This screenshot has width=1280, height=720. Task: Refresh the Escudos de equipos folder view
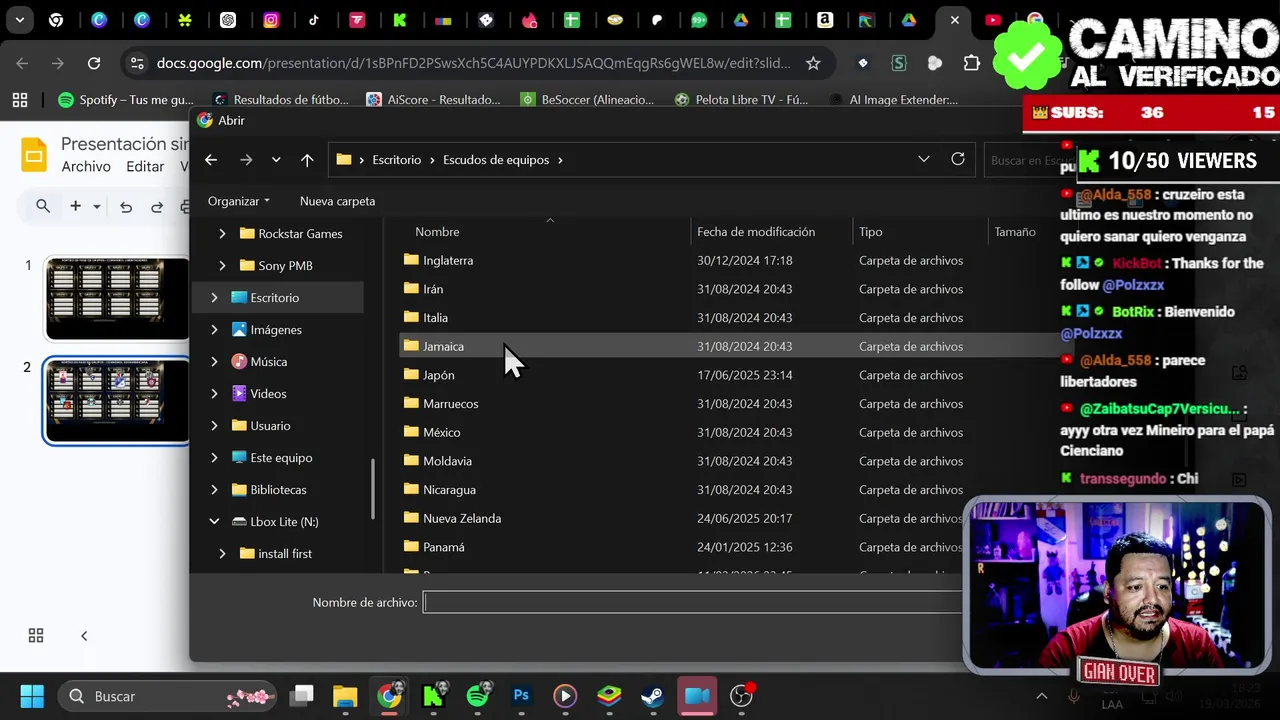pyautogui.click(x=958, y=159)
